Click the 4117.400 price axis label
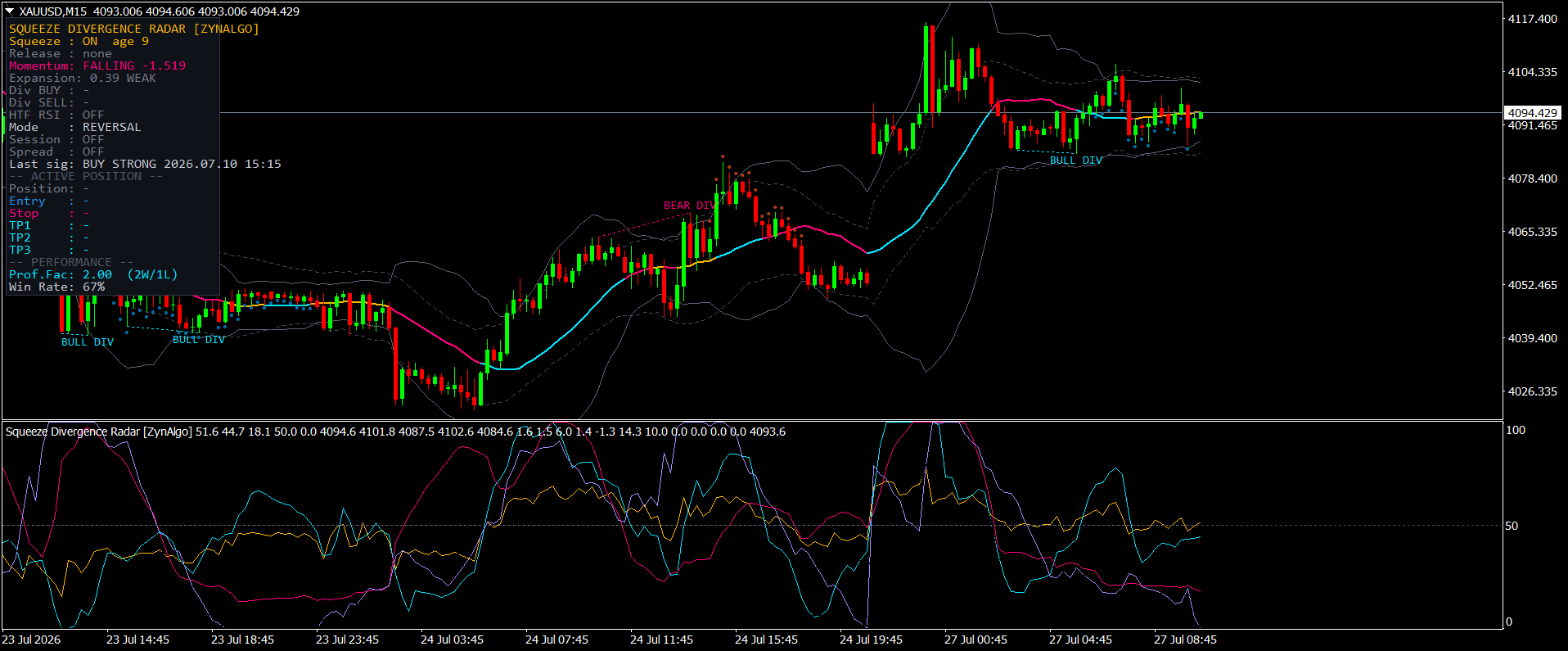The image size is (1568, 651). 1533,19
